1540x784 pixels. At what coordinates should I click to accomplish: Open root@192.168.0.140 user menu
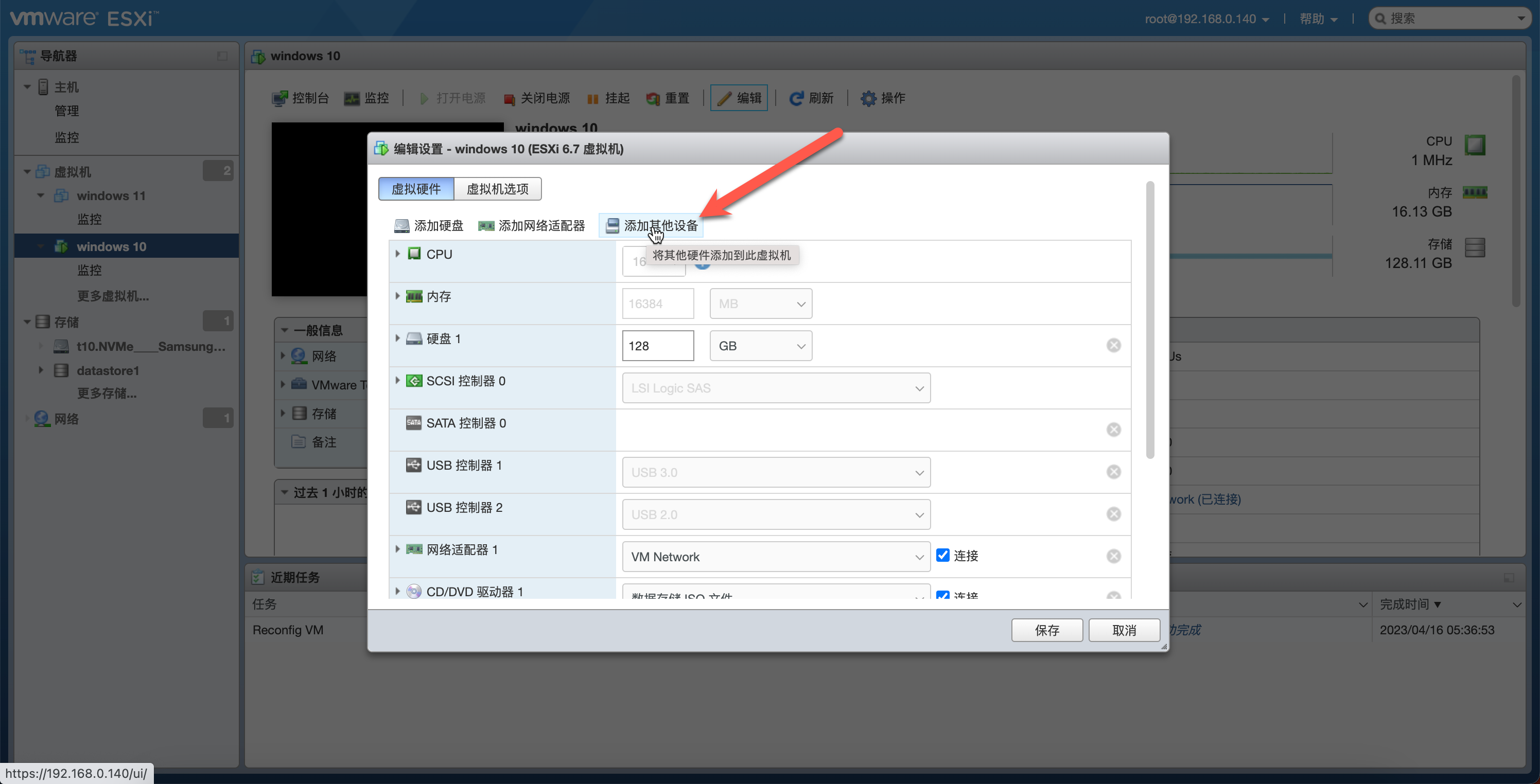1206,19
